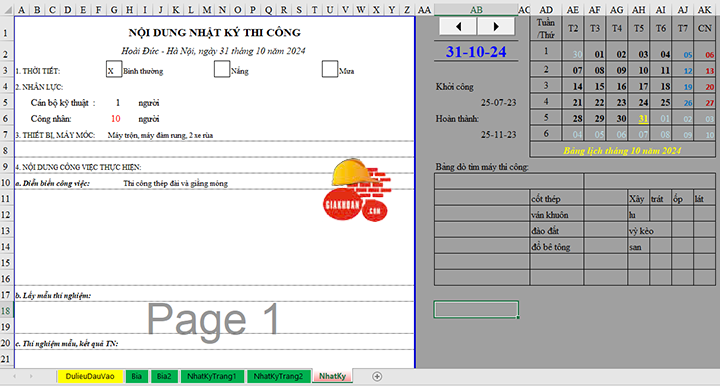Click the Thí nghiệm mẫu, kết quả TN heading
Screen dimensions: 720x386
click(67, 343)
